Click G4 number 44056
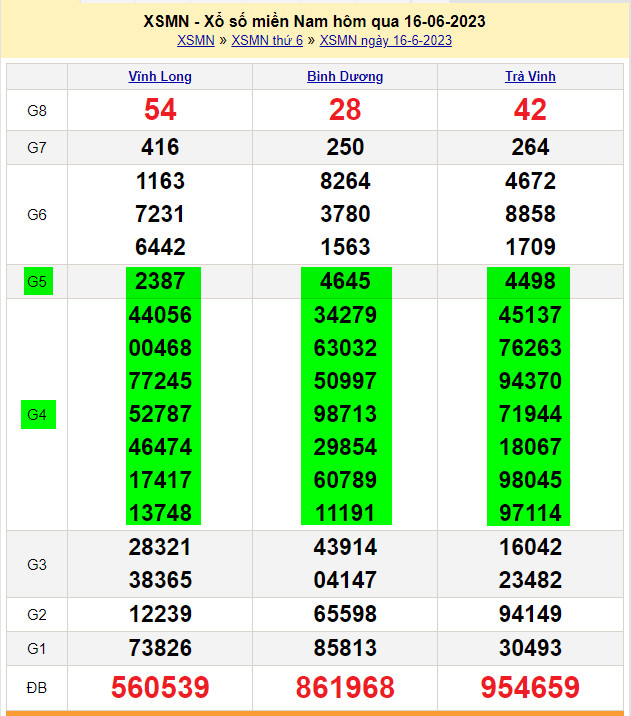631x716 pixels. pyautogui.click(x=160, y=315)
